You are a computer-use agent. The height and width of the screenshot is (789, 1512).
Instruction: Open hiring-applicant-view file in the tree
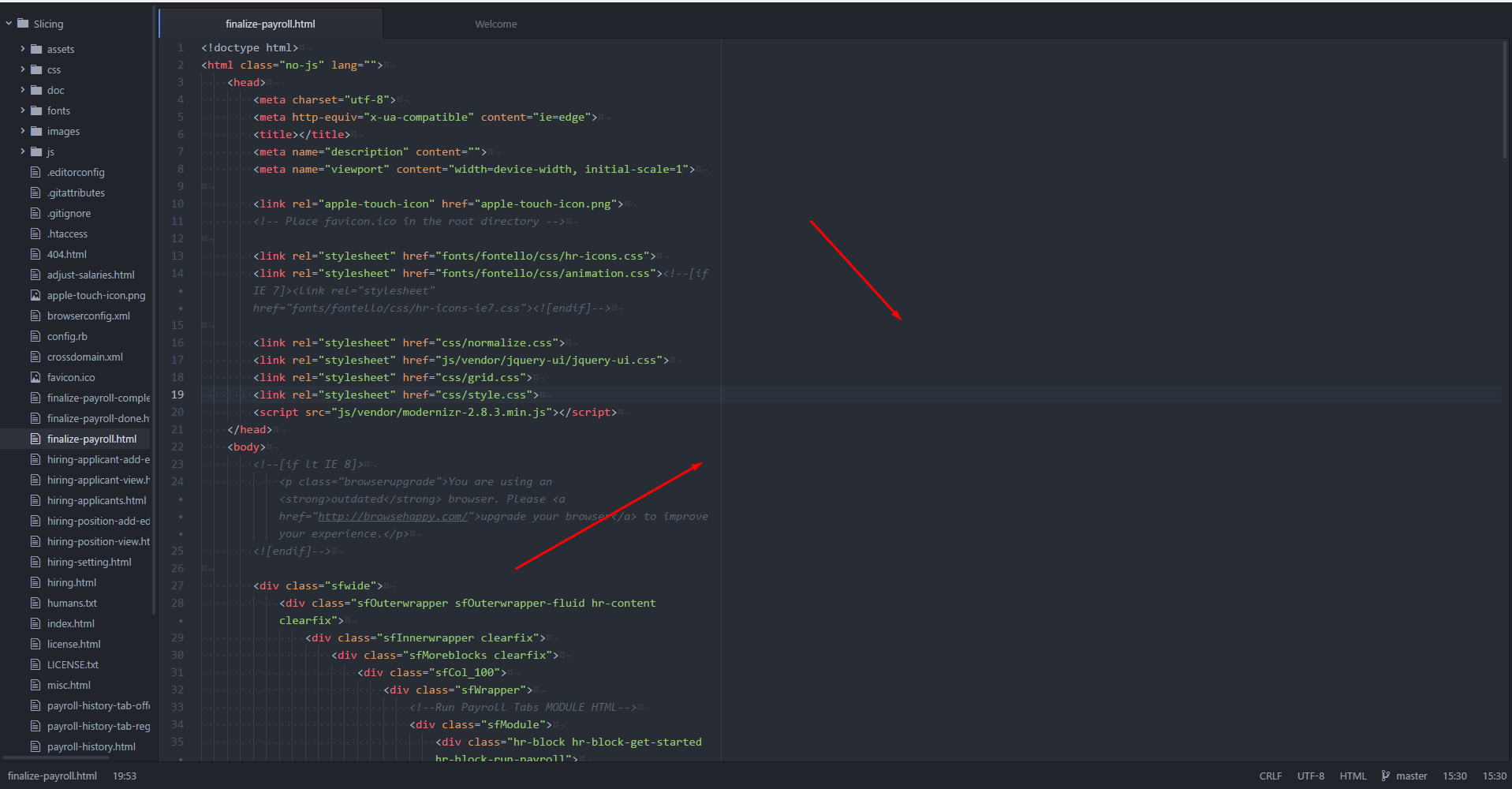pos(99,480)
